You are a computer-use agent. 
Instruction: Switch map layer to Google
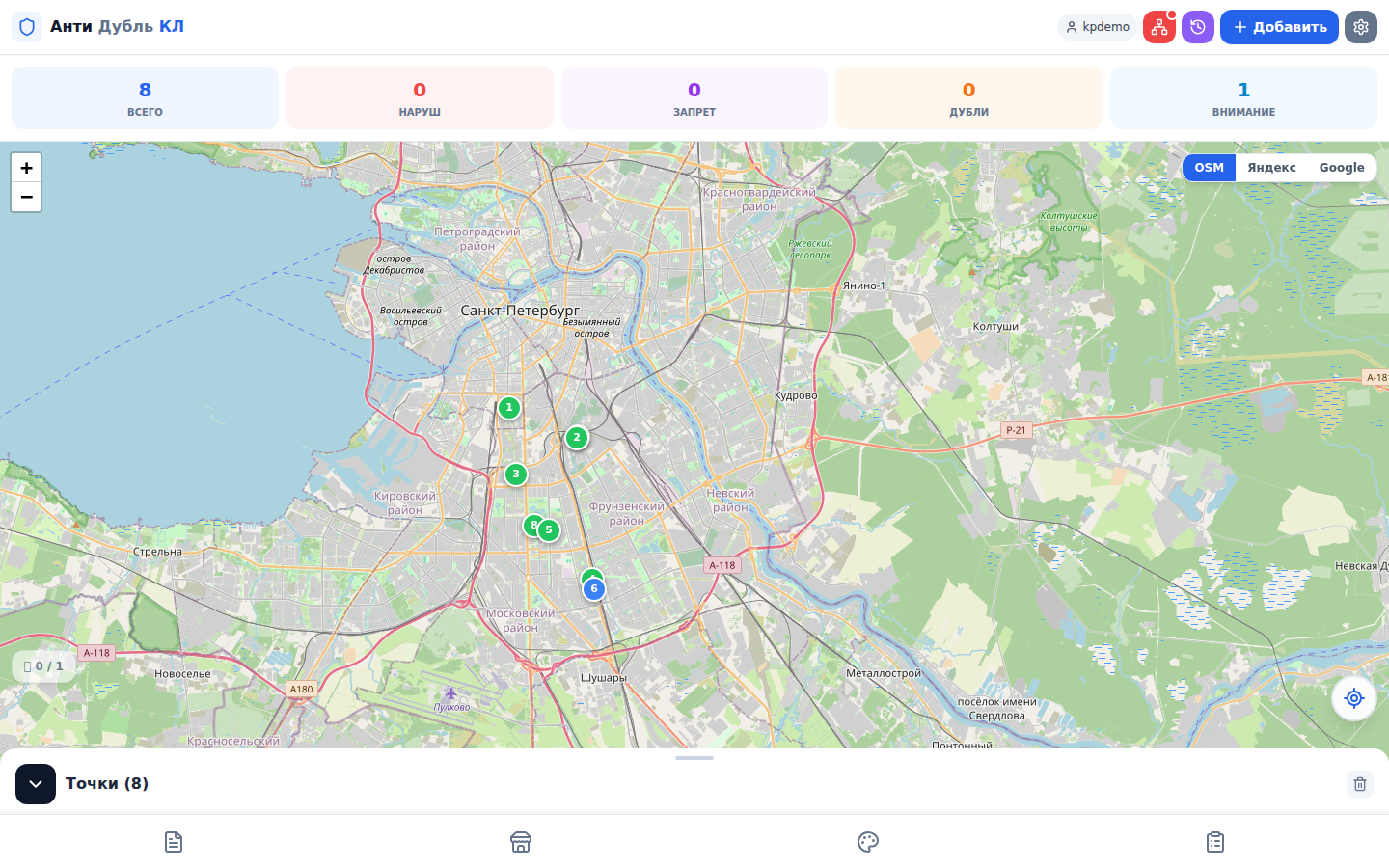[x=1342, y=168]
